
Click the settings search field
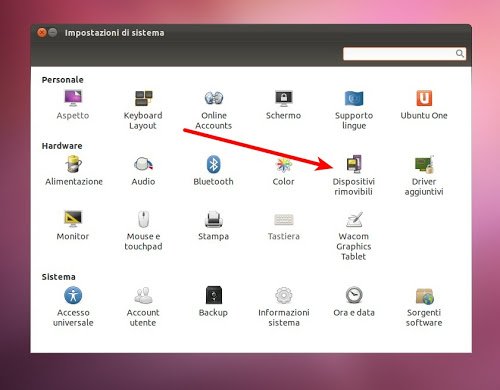(404, 54)
